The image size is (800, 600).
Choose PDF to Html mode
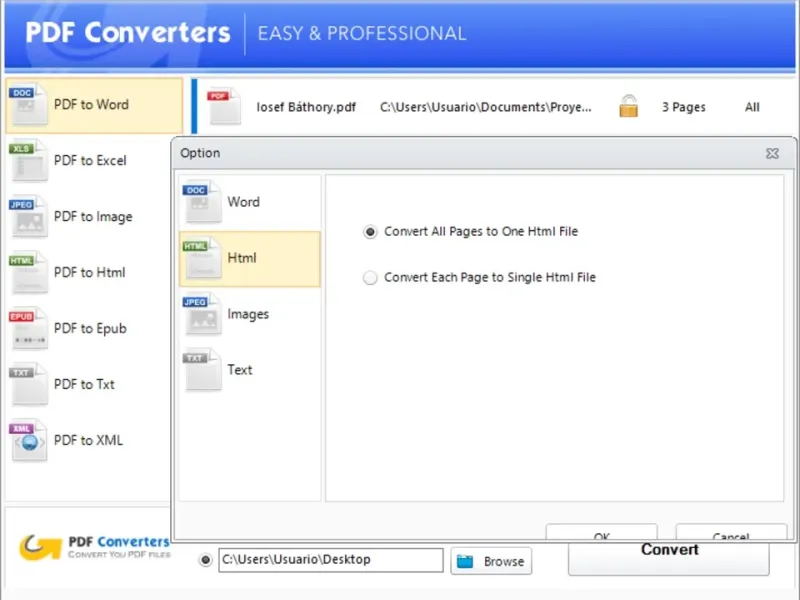coord(89,272)
